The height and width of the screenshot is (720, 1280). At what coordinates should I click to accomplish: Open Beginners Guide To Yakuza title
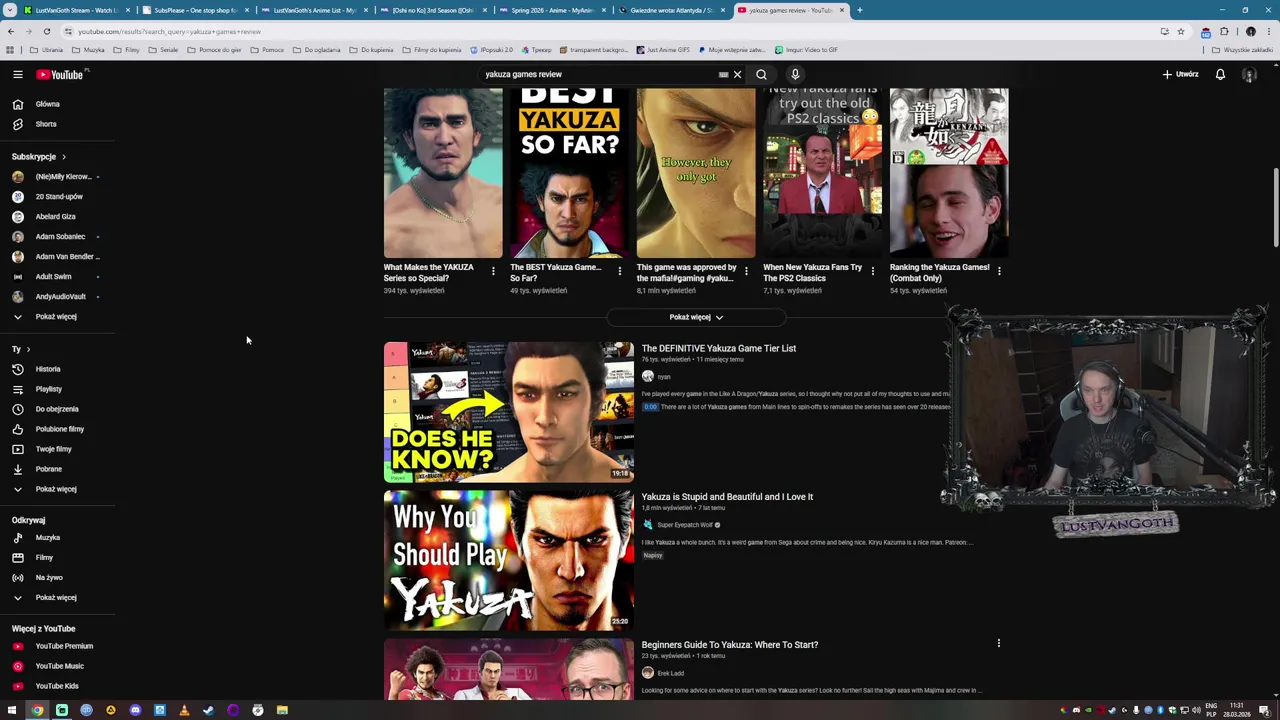pos(729,645)
